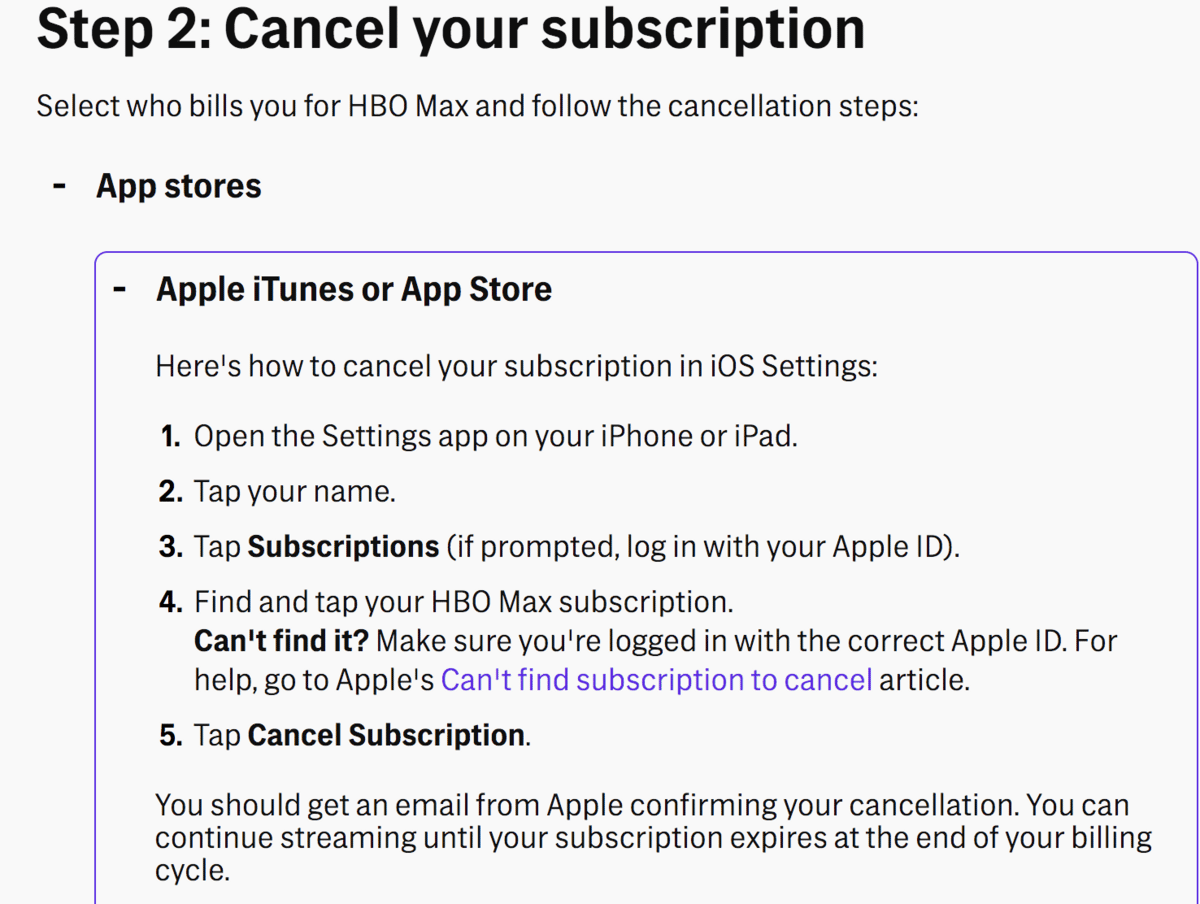Collapse App stores section via minus icon
The height and width of the screenshot is (904, 1200).
(60, 186)
